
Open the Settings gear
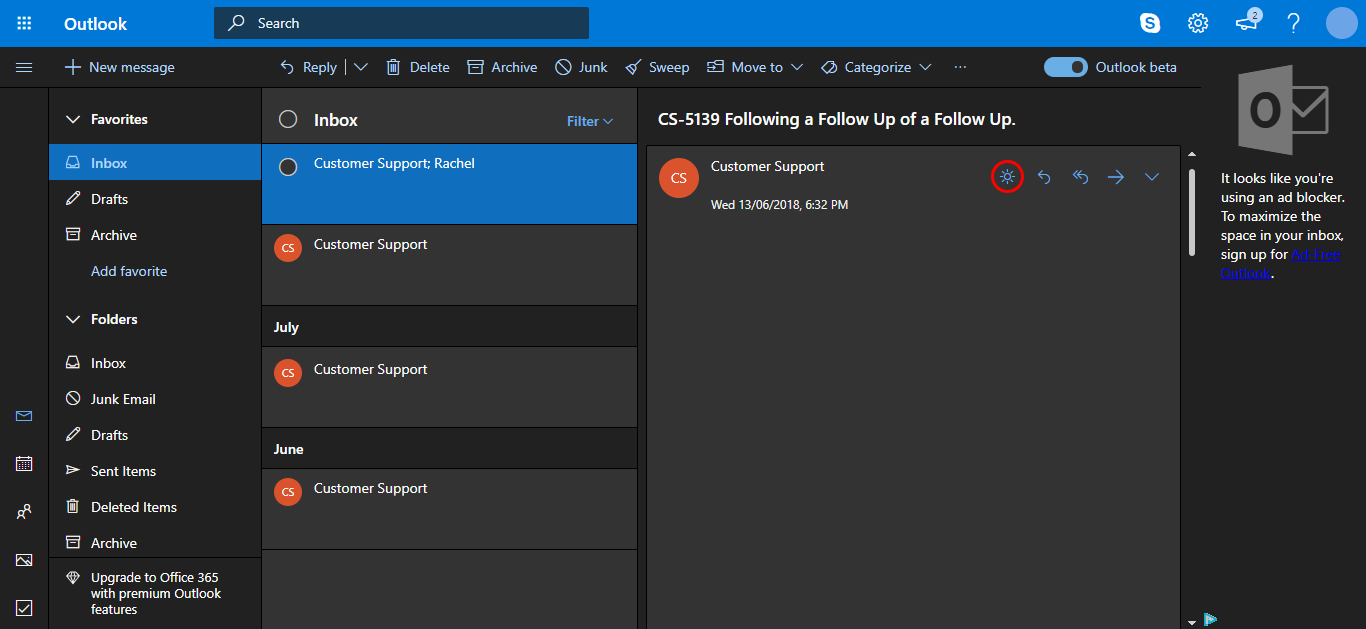point(1198,23)
